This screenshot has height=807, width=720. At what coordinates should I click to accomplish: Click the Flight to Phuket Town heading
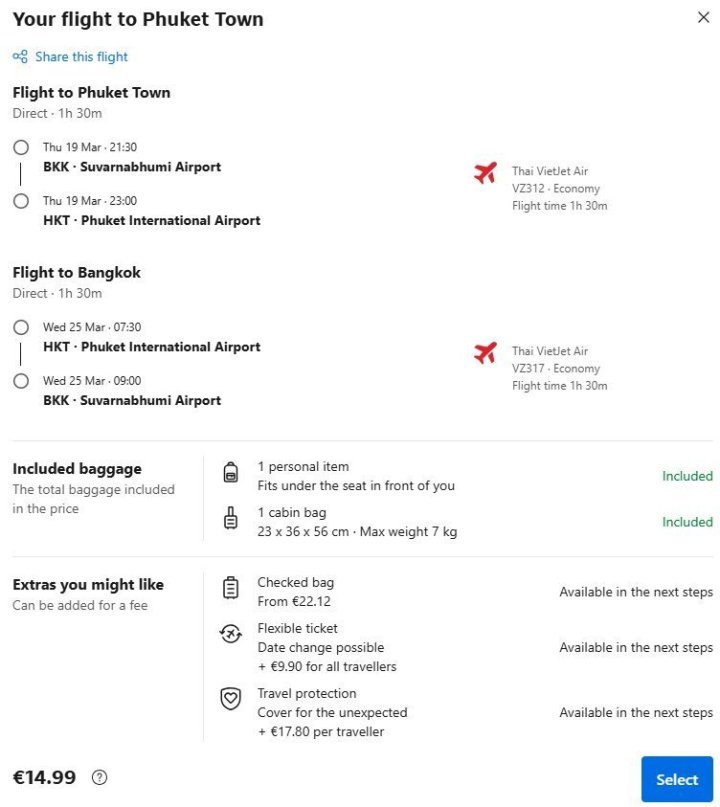[91, 92]
